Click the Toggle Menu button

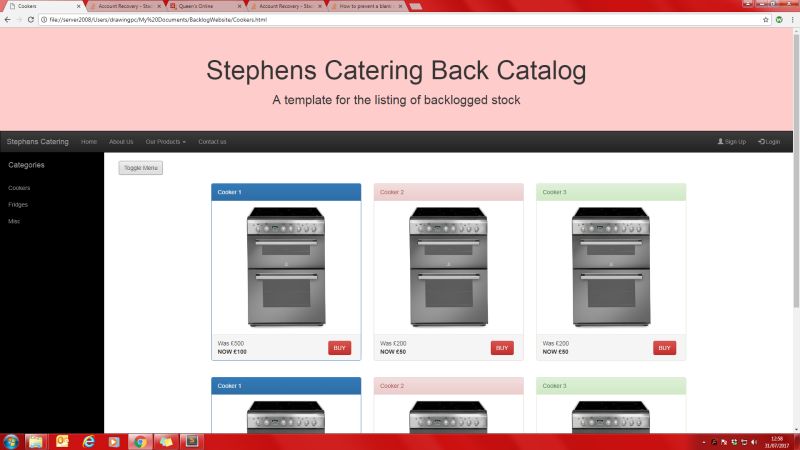(141, 168)
